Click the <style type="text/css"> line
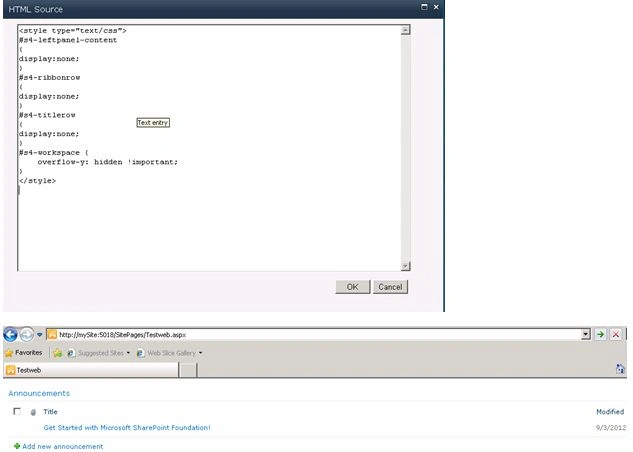This screenshot has height=452, width=633. (x=73, y=31)
